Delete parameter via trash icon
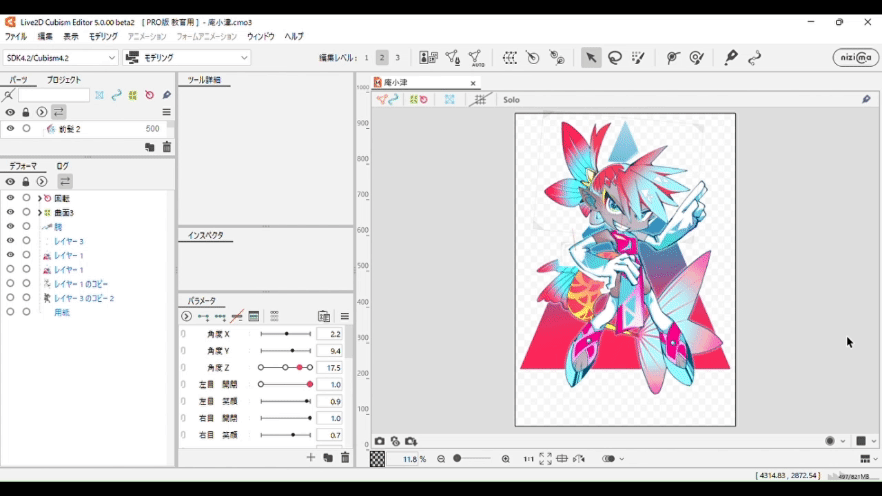 pos(345,458)
